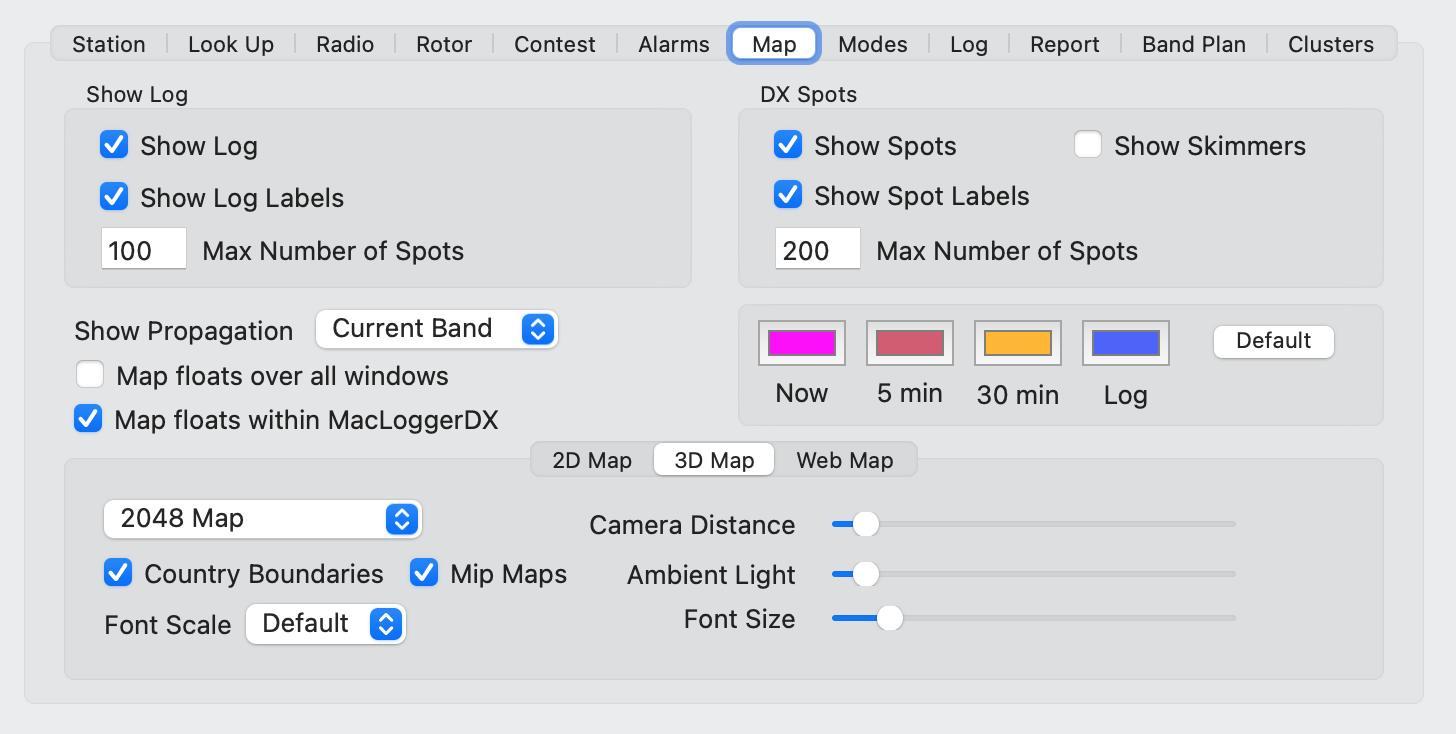Enable Map floats over all windows
Image resolution: width=1456 pixels, height=734 pixels.
click(90, 375)
